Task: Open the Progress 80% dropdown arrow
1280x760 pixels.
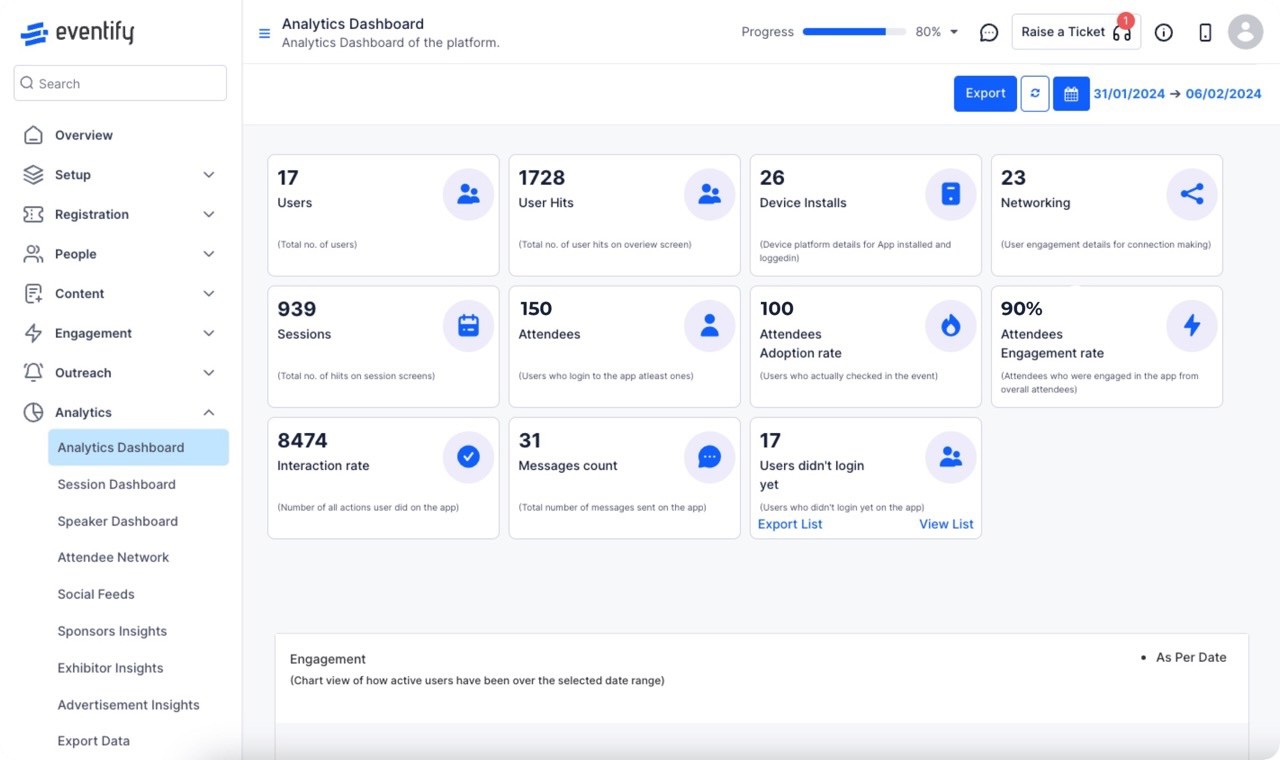Action: [x=954, y=32]
